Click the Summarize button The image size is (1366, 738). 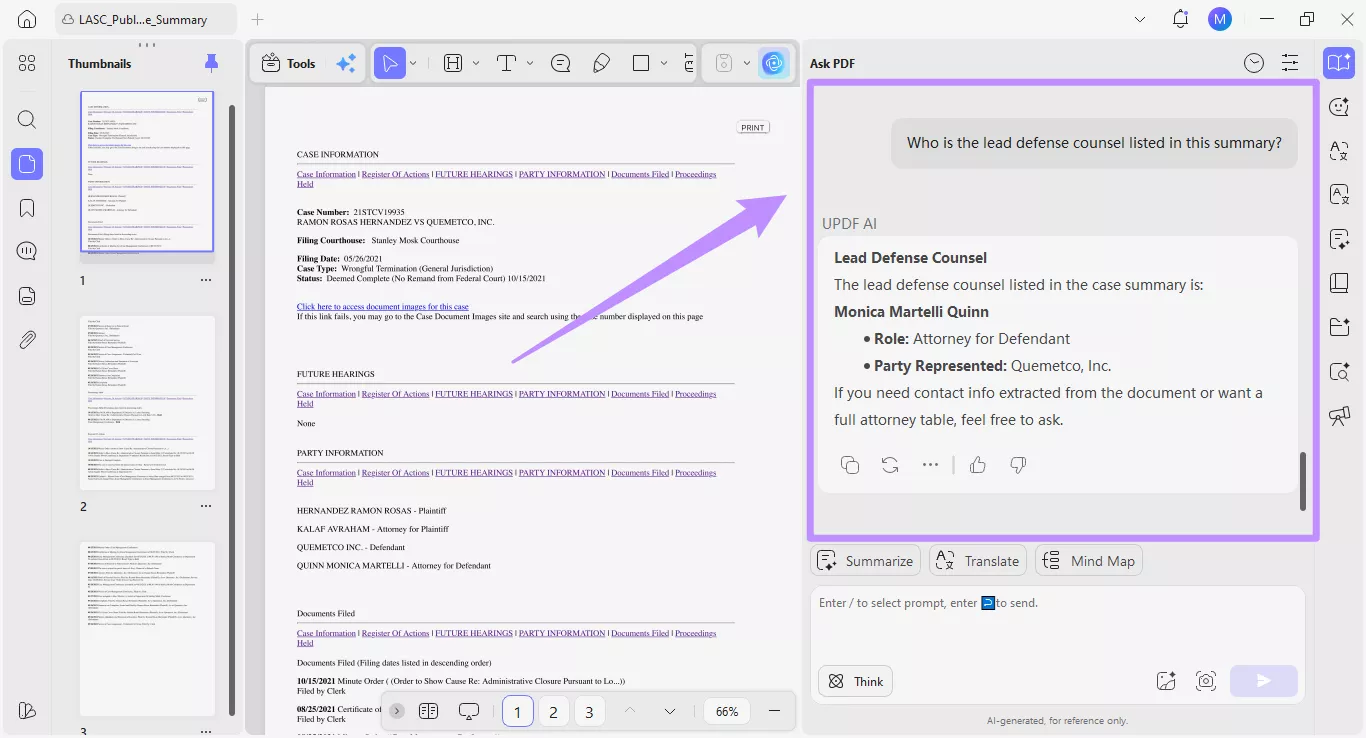pyautogui.click(x=866, y=561)
